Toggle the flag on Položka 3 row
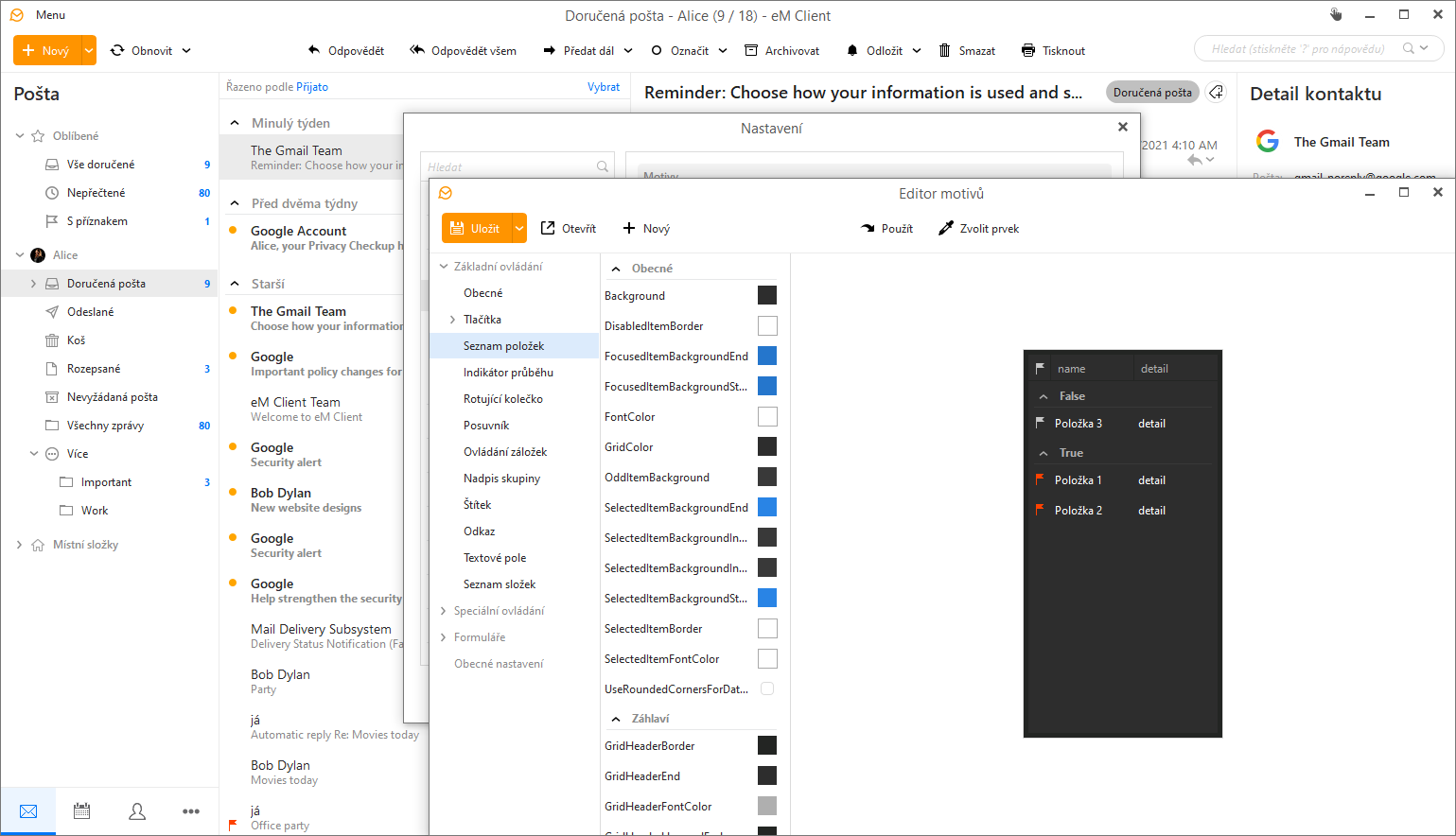The width and height of the screenshot is (1456, 836). coord(1040,423)
